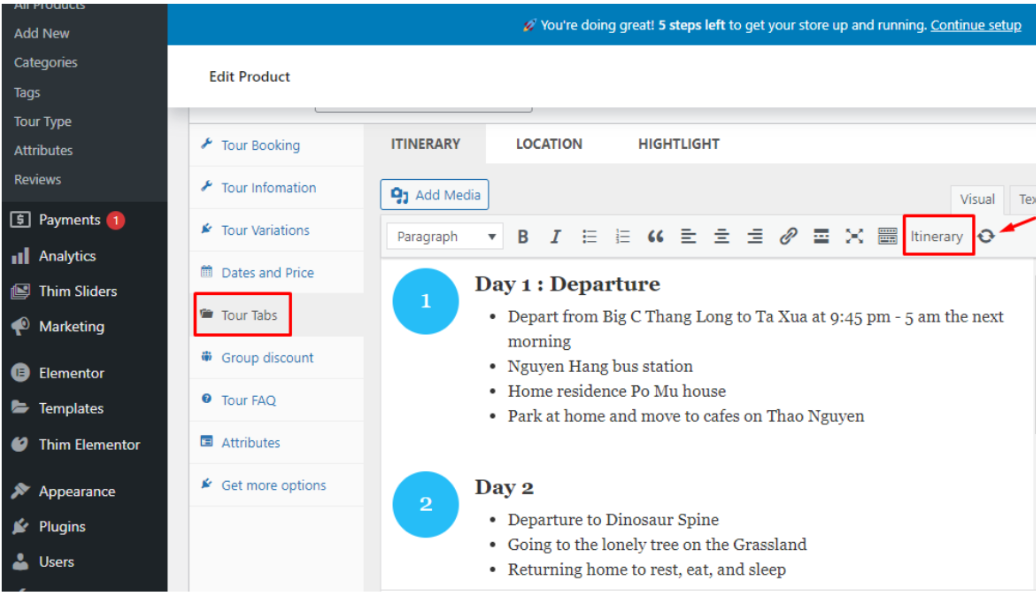Click the blue number 2 circle

coord(426,505)
